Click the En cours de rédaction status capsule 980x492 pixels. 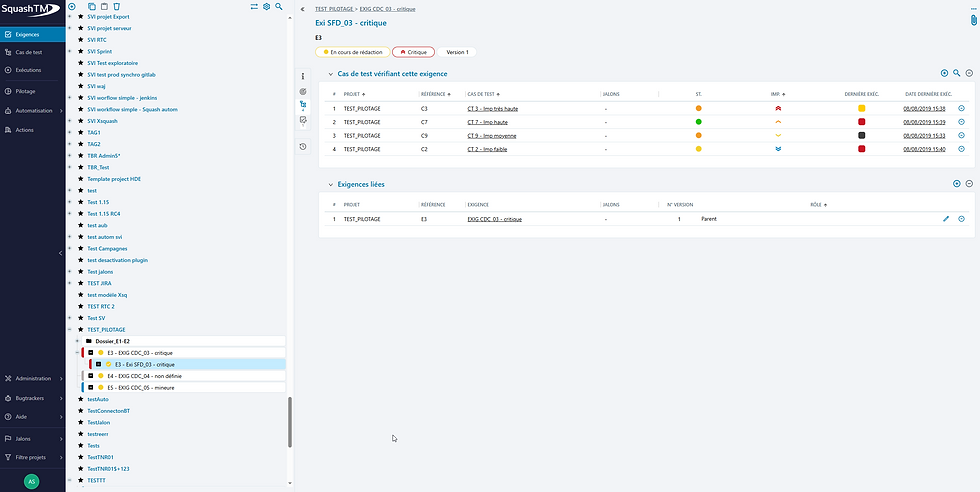[x=352, y=52]
